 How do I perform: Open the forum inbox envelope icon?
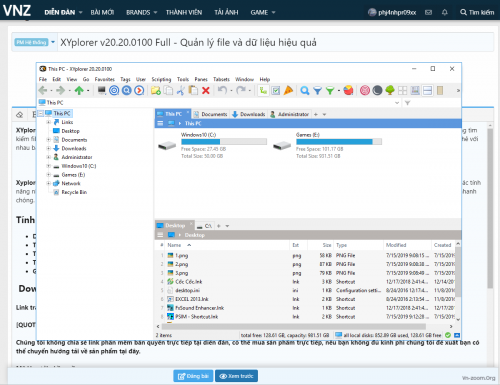pos(429,12)
